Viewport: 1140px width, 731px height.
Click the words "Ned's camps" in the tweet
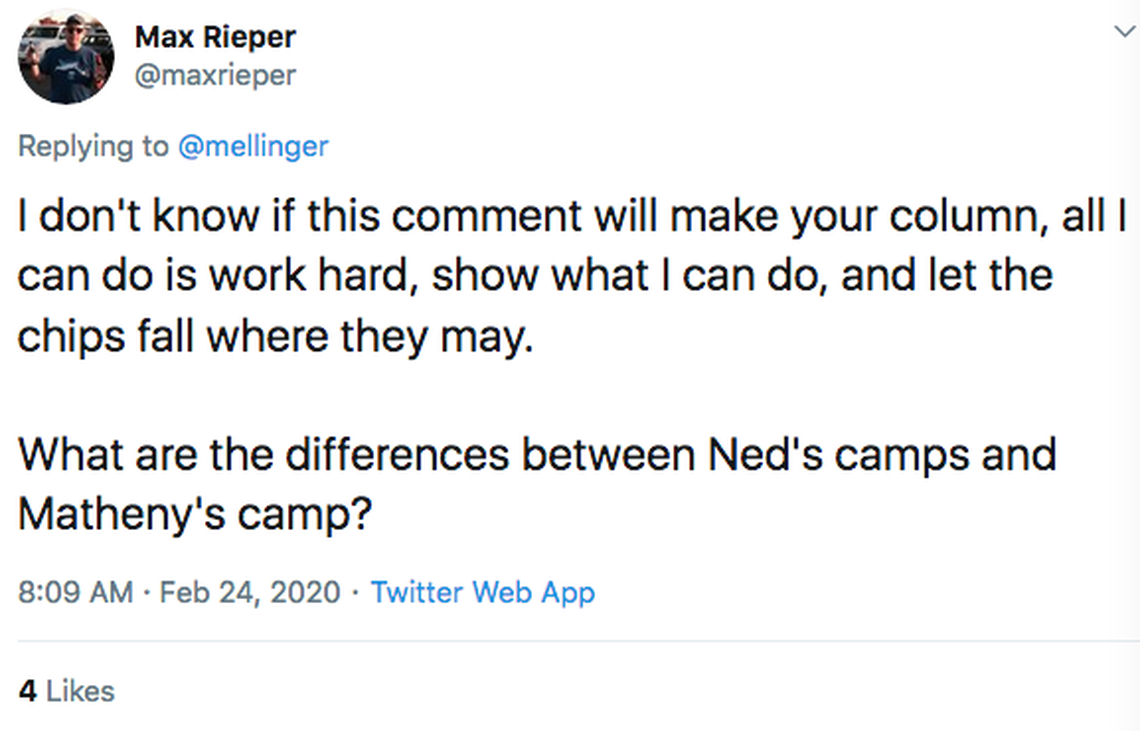[x=829, y=455]
